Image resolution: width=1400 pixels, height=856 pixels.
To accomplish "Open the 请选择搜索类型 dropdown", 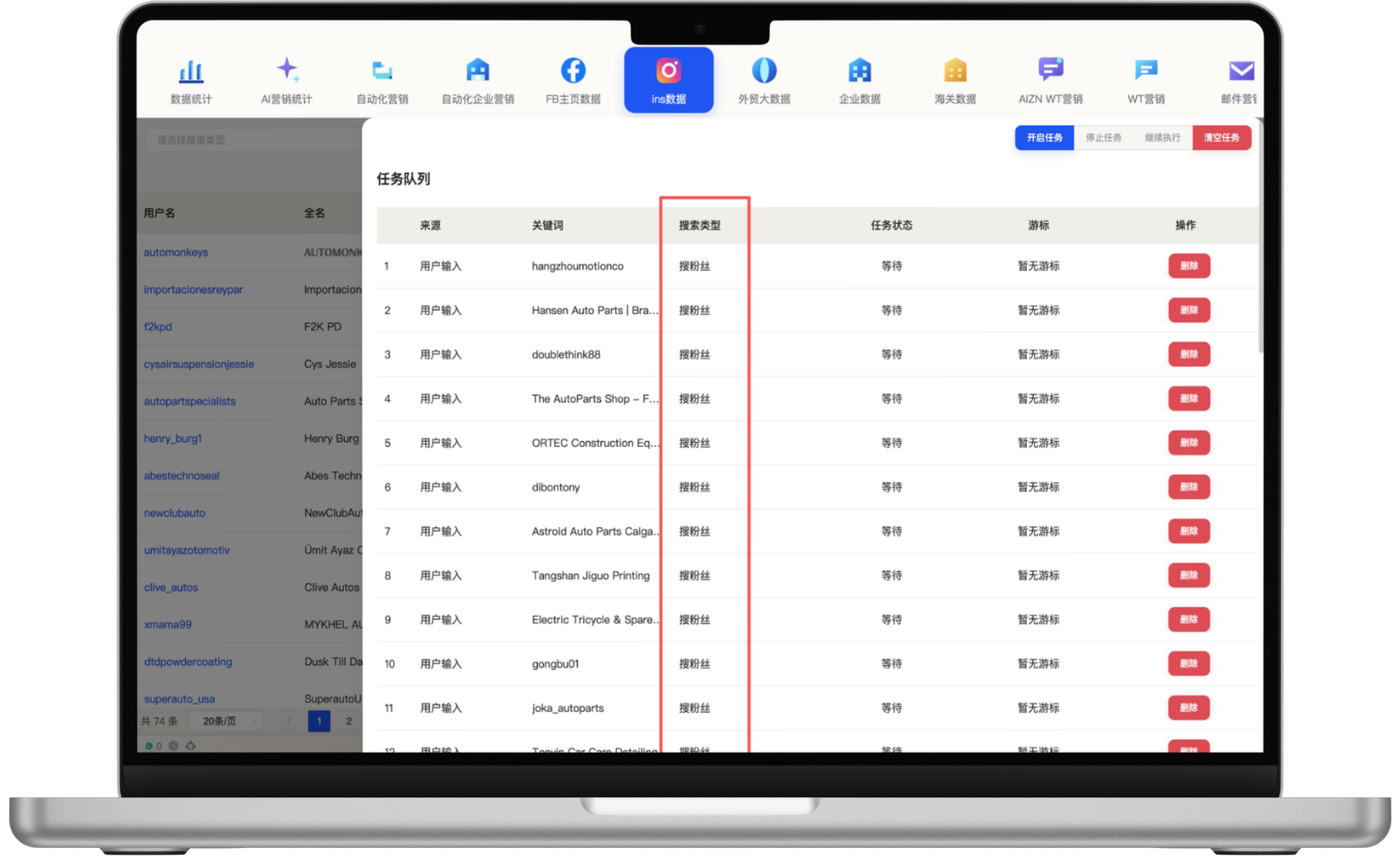I will [x=253, y=140].
